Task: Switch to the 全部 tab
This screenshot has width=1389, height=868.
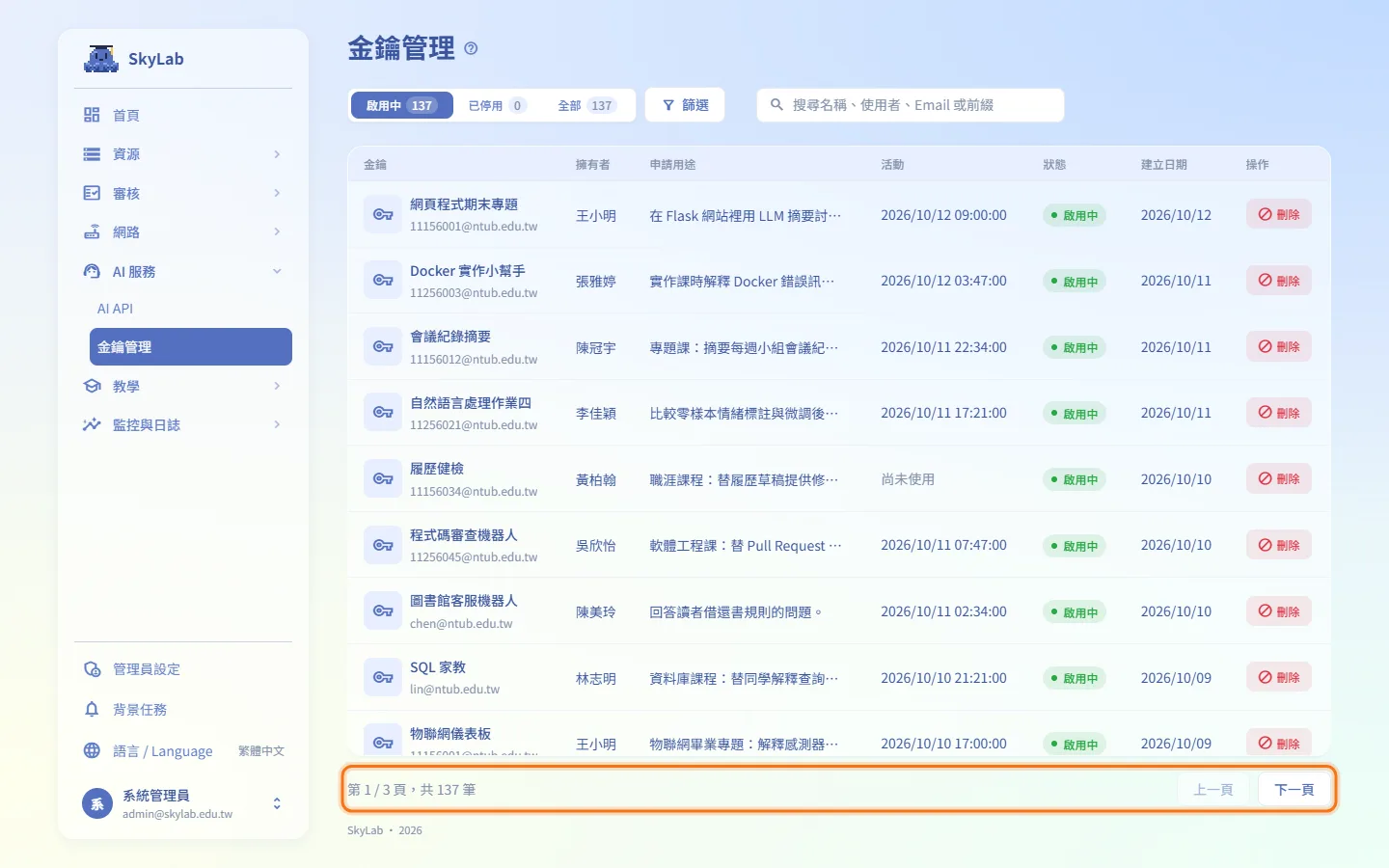Action: pyautogui.click(x=586, y=105)
